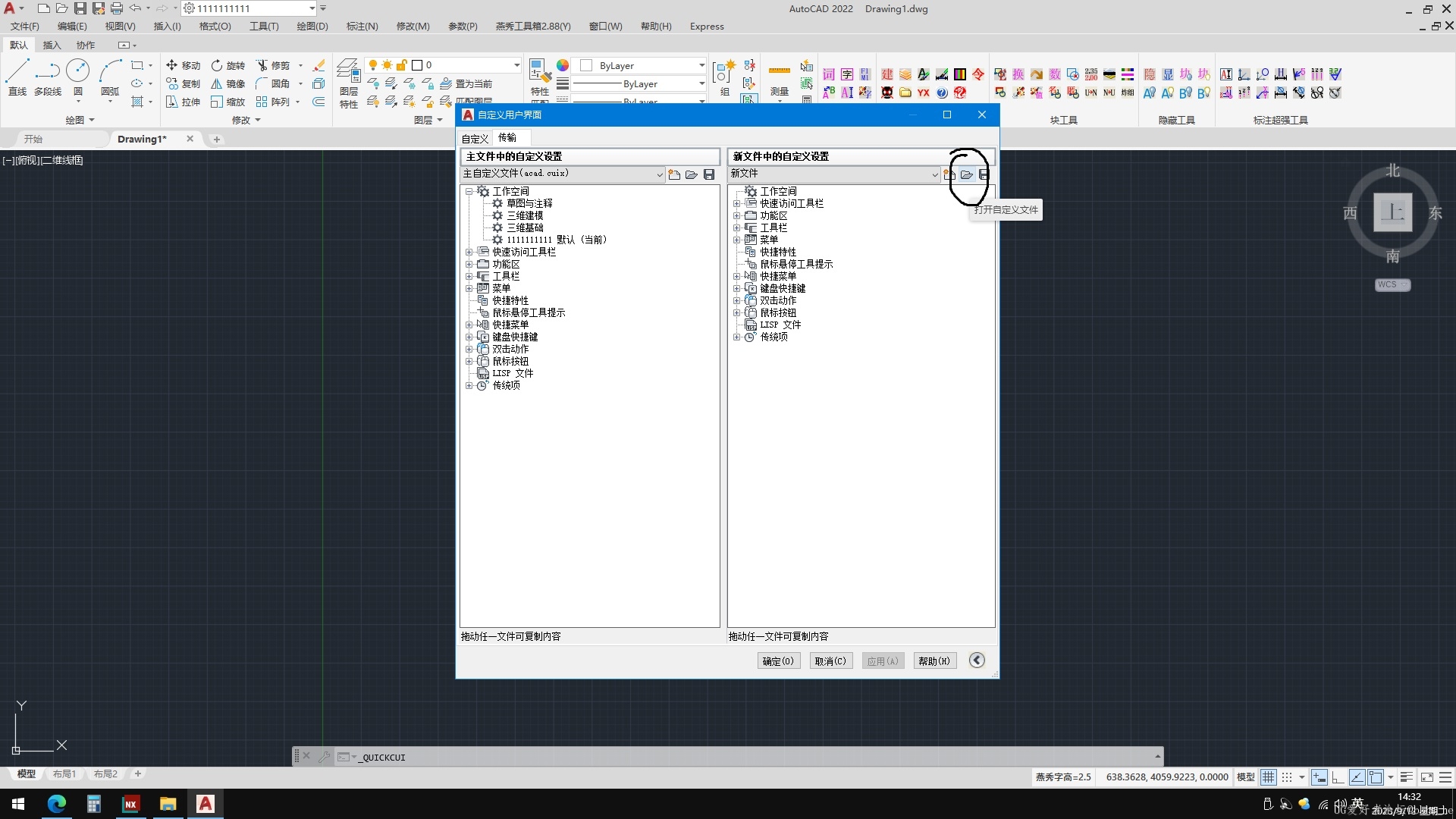The image size is (1456, 819).
Task: Toggle drawing grid display in status bar
Action: tap(1268, 777)
